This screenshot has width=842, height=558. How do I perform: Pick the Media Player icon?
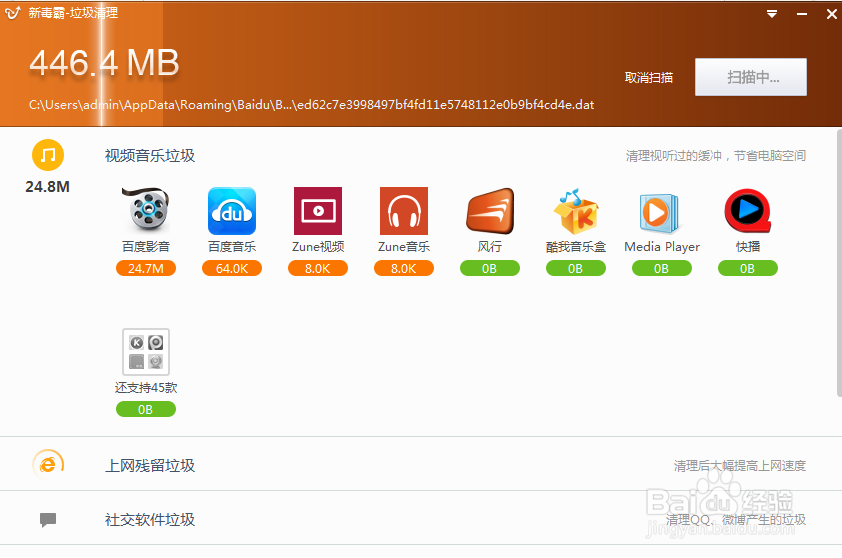click(660, 213)
